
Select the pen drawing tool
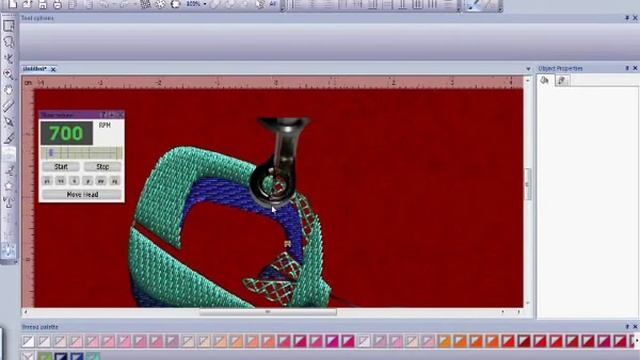9,122
